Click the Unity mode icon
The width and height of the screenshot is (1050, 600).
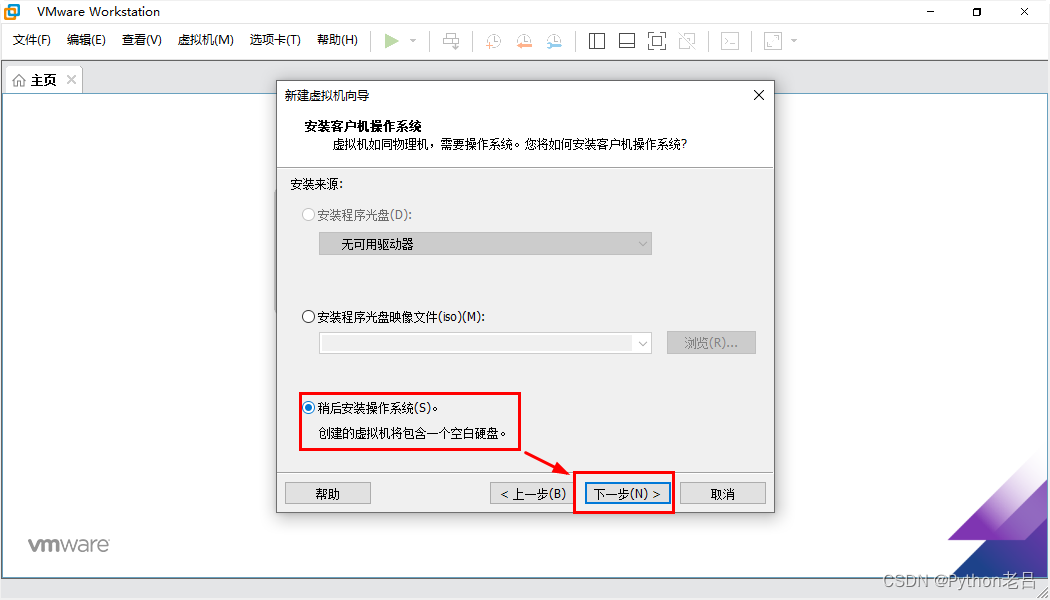click(x=687, y=41)
